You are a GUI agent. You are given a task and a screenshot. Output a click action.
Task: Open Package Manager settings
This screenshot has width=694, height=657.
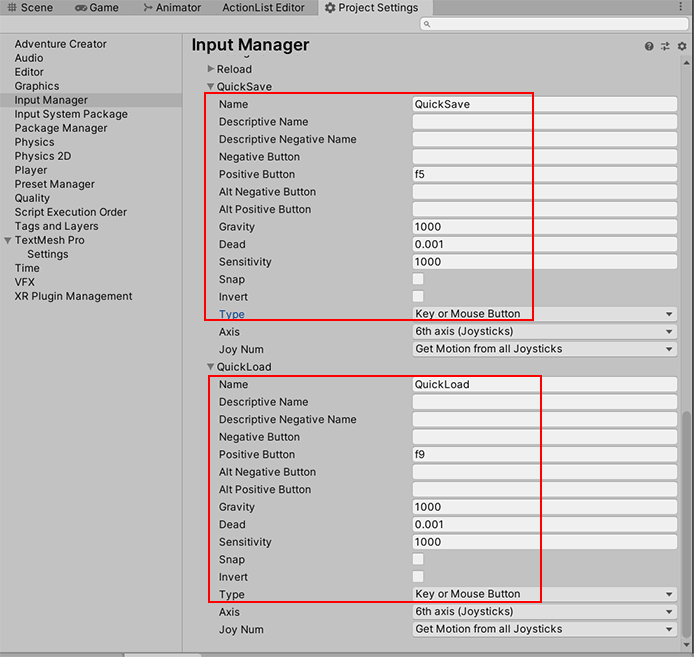(61, 128)
